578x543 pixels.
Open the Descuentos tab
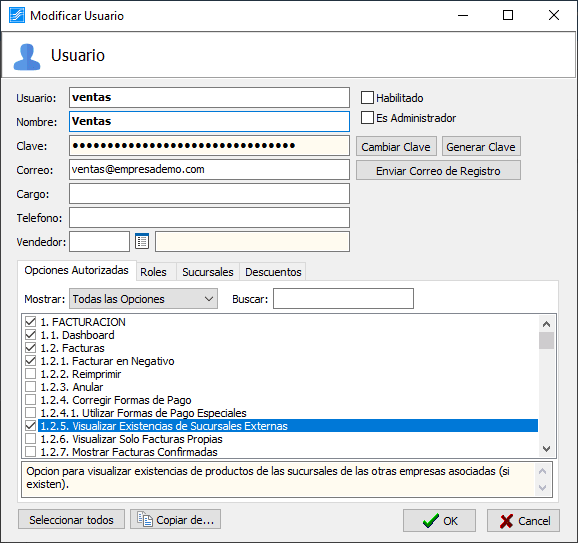(x=273, y=272)
